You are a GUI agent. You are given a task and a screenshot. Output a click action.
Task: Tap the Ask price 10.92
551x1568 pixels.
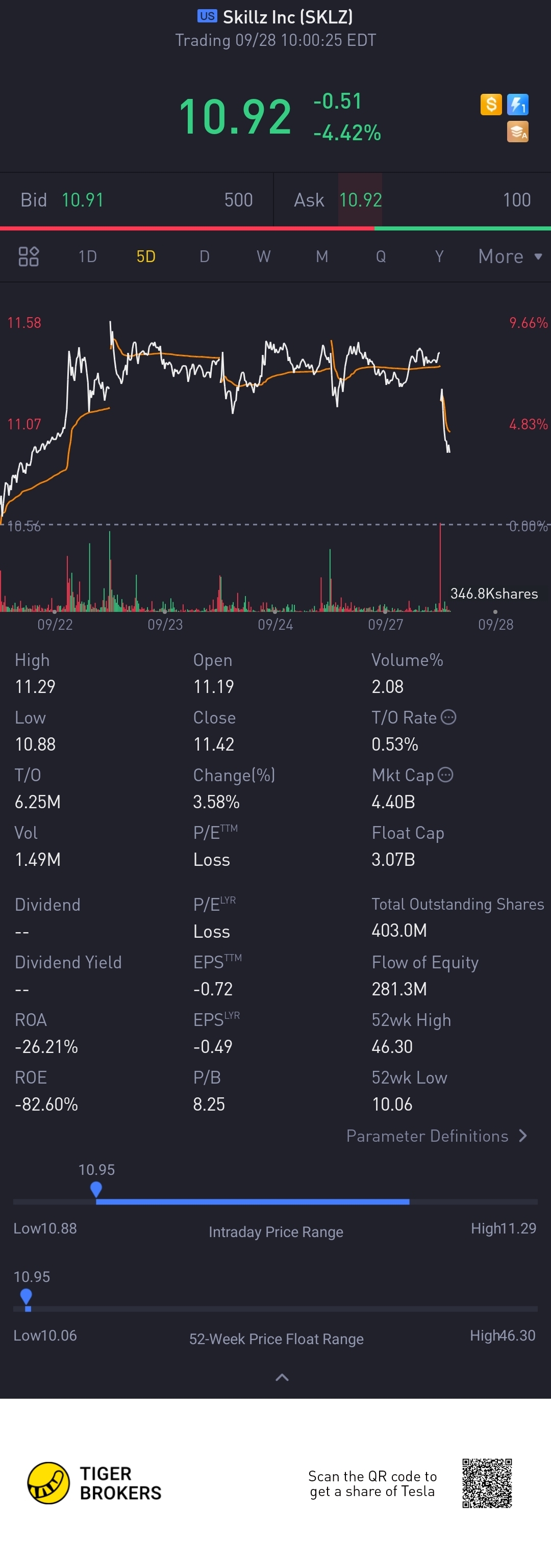pos(360,200)
